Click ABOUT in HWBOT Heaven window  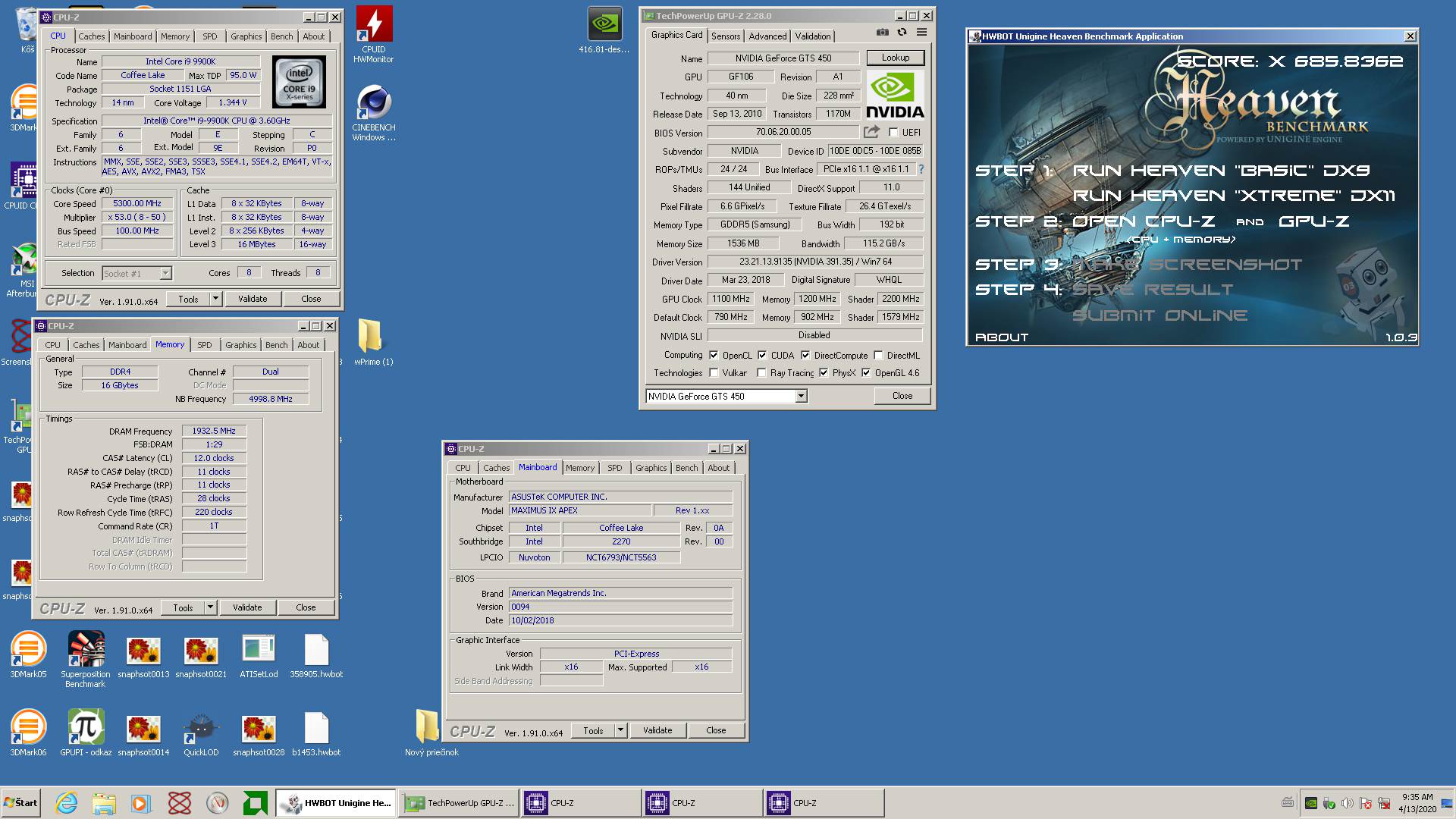(1002, 337)
